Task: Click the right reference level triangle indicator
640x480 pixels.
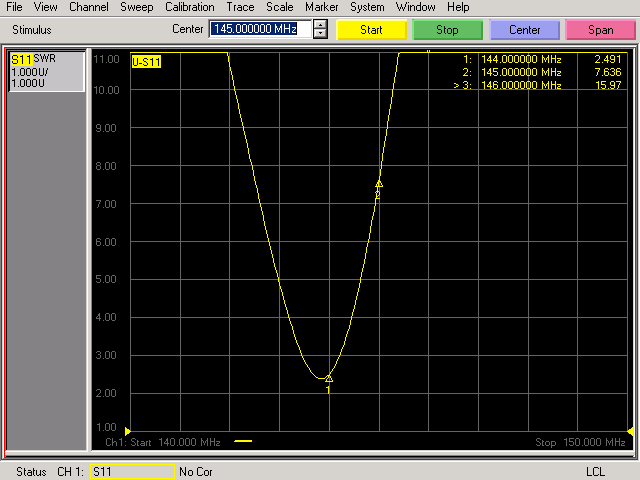Action: [631, 431]
